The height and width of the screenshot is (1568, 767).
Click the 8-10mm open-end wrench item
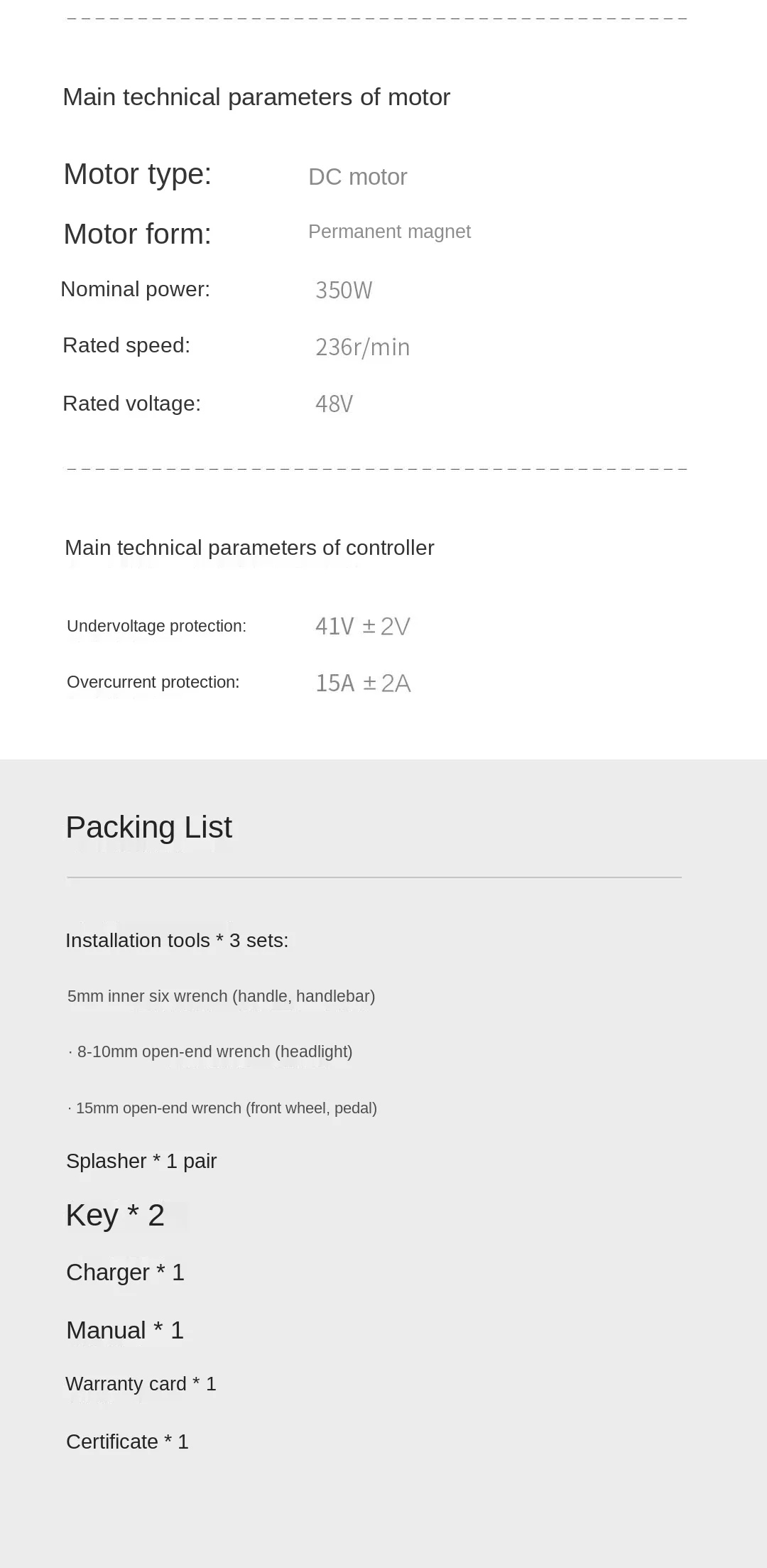pyautogui.click(x=211, y=1051)
